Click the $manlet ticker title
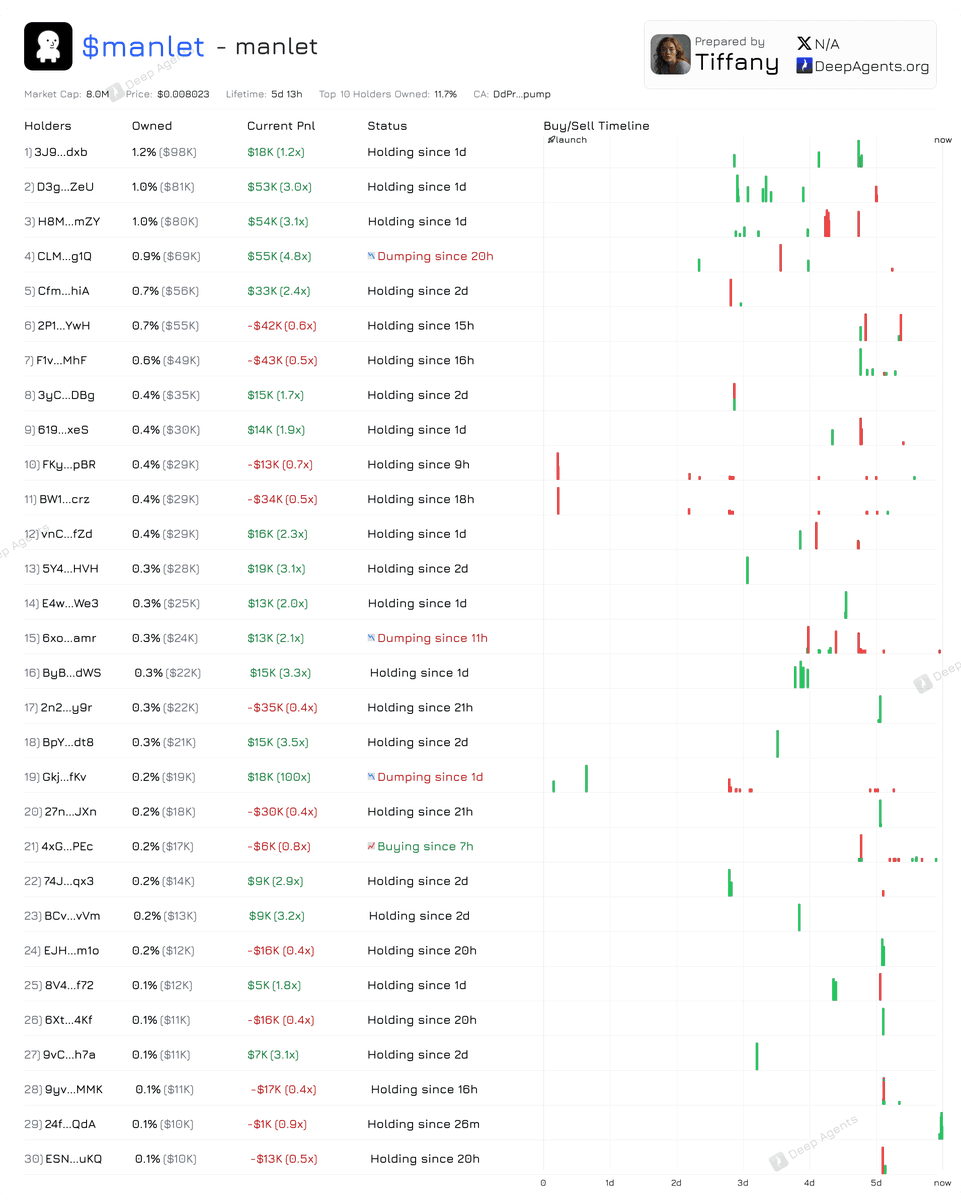Screen dimensions: 961x1200 (x=143, y=46)
